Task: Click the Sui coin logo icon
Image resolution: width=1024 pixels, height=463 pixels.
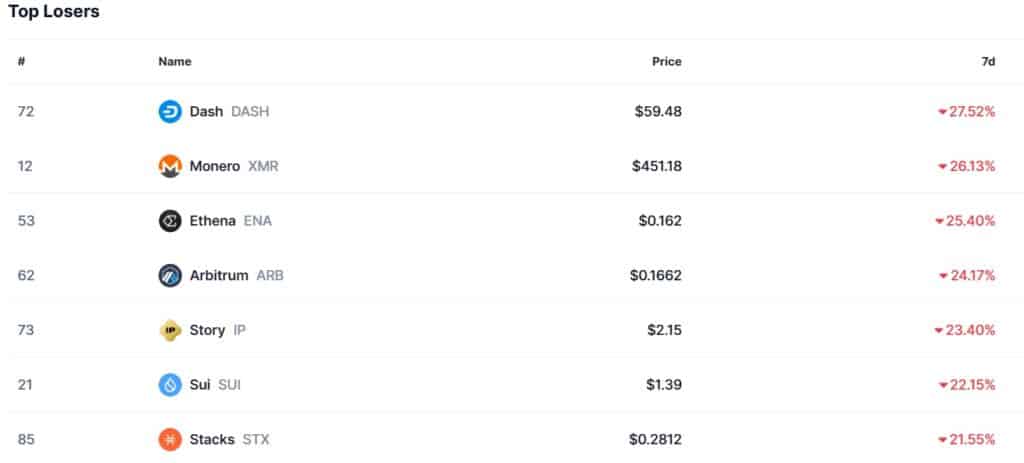Action: [170, 385]
